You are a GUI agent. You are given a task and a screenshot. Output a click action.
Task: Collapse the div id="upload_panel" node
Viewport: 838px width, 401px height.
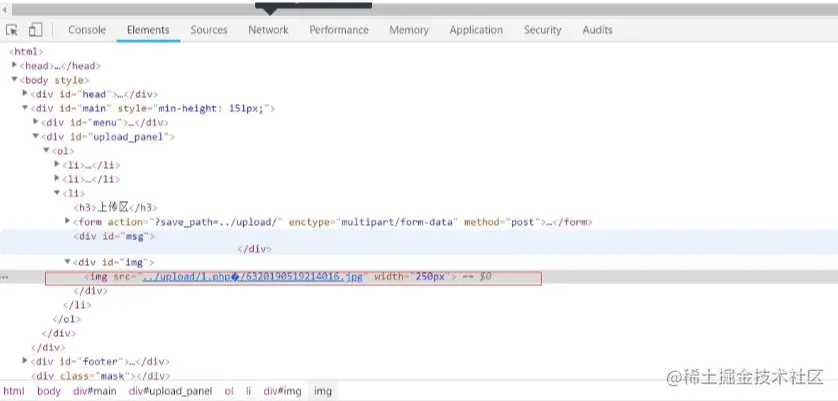tap(36, 136)
